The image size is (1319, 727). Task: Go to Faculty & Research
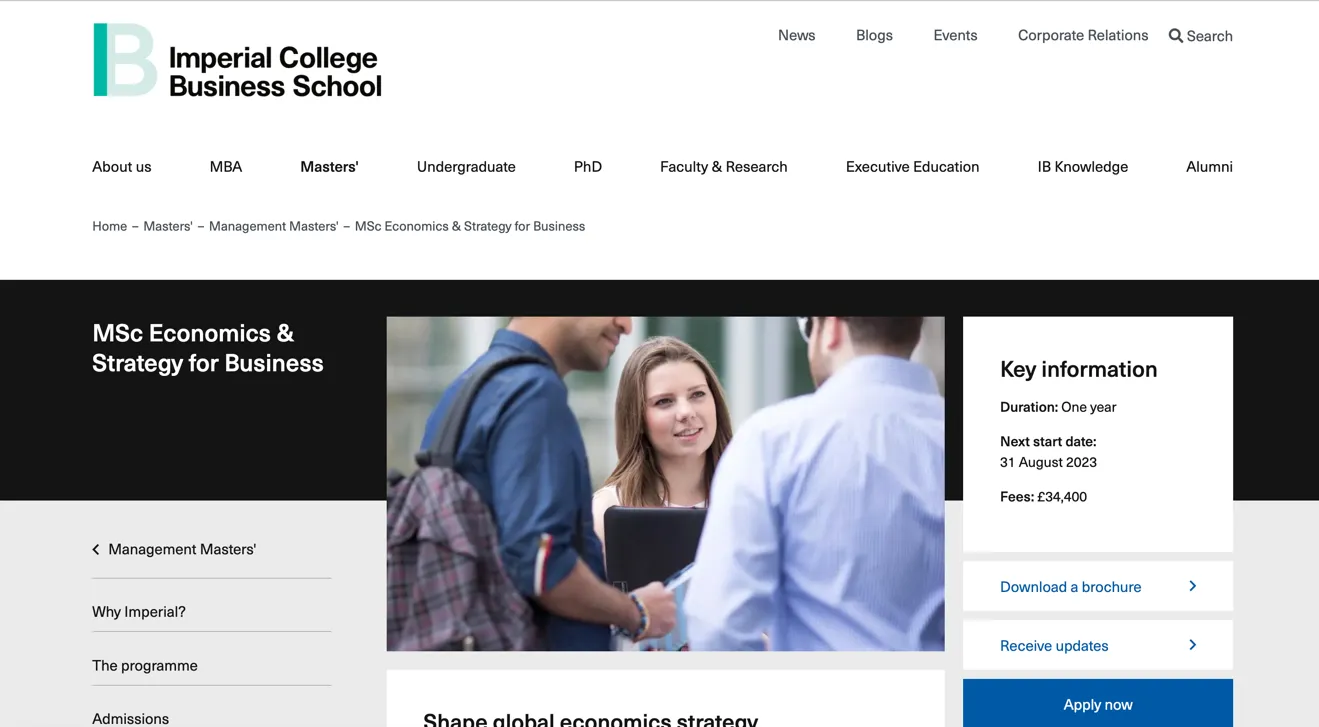click(x=723, y=167)
